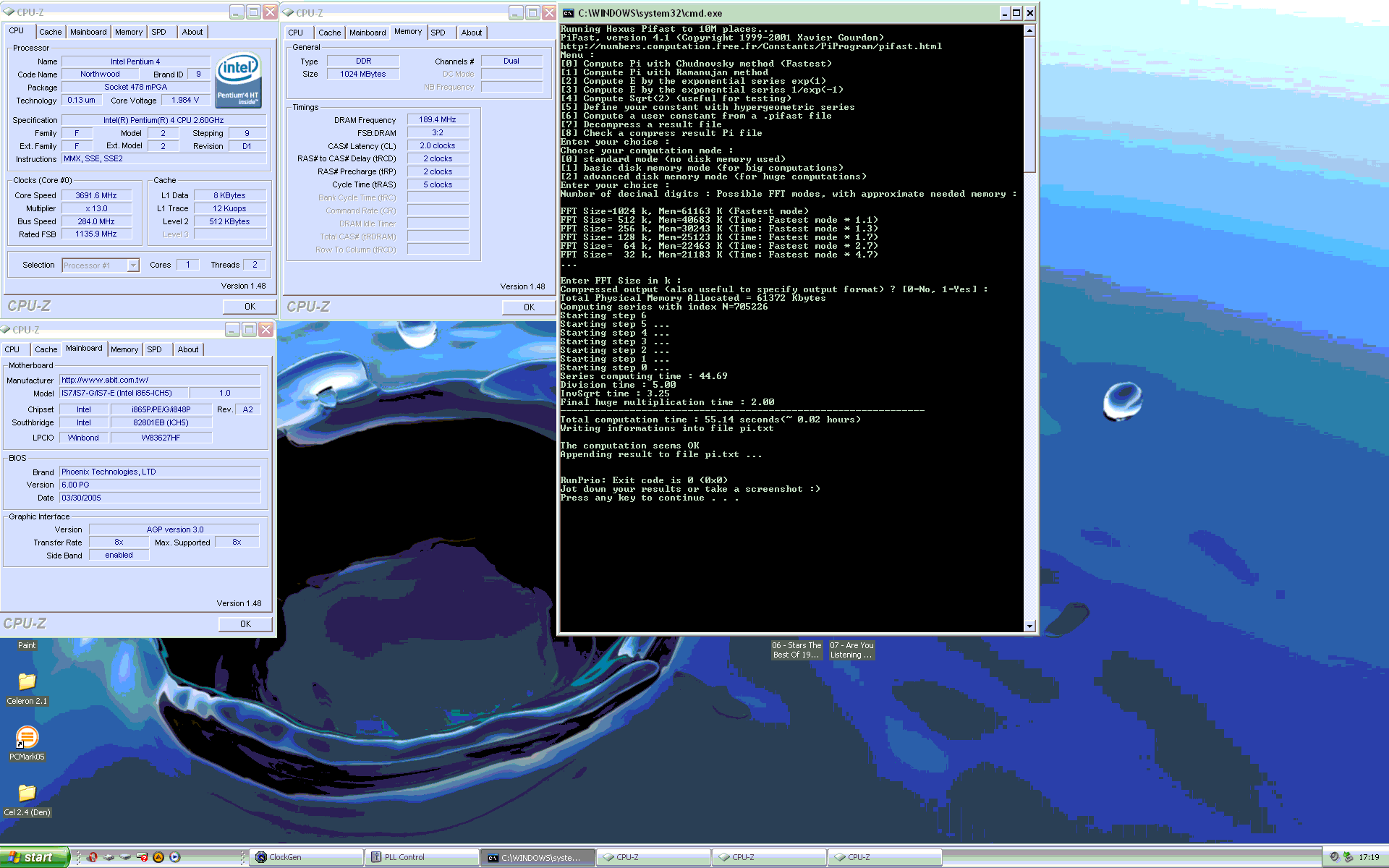The image size is (1389, 868).
Task: Open SPD tab in top-left CPU-Z window
Action: [158, 32]
